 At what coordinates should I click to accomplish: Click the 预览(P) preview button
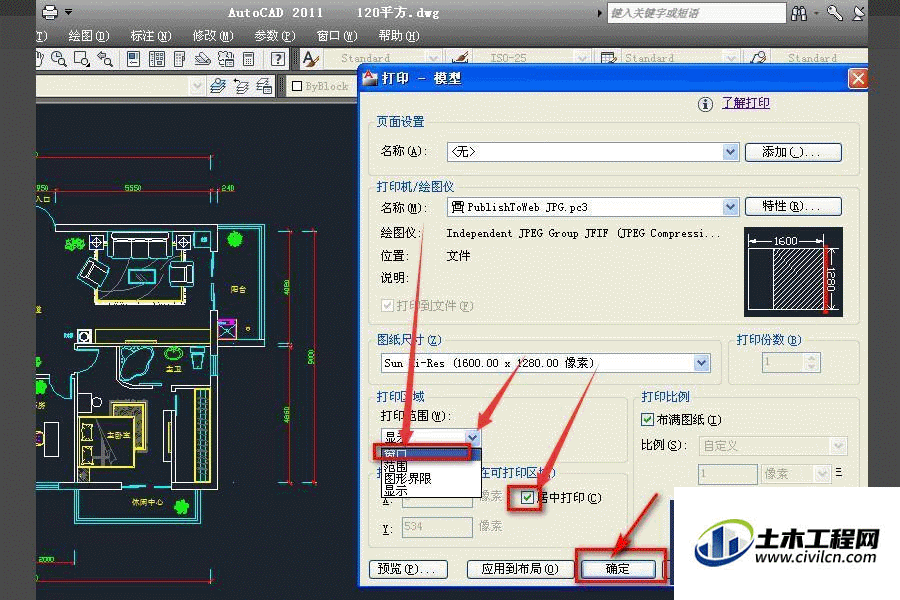[408, 569]
